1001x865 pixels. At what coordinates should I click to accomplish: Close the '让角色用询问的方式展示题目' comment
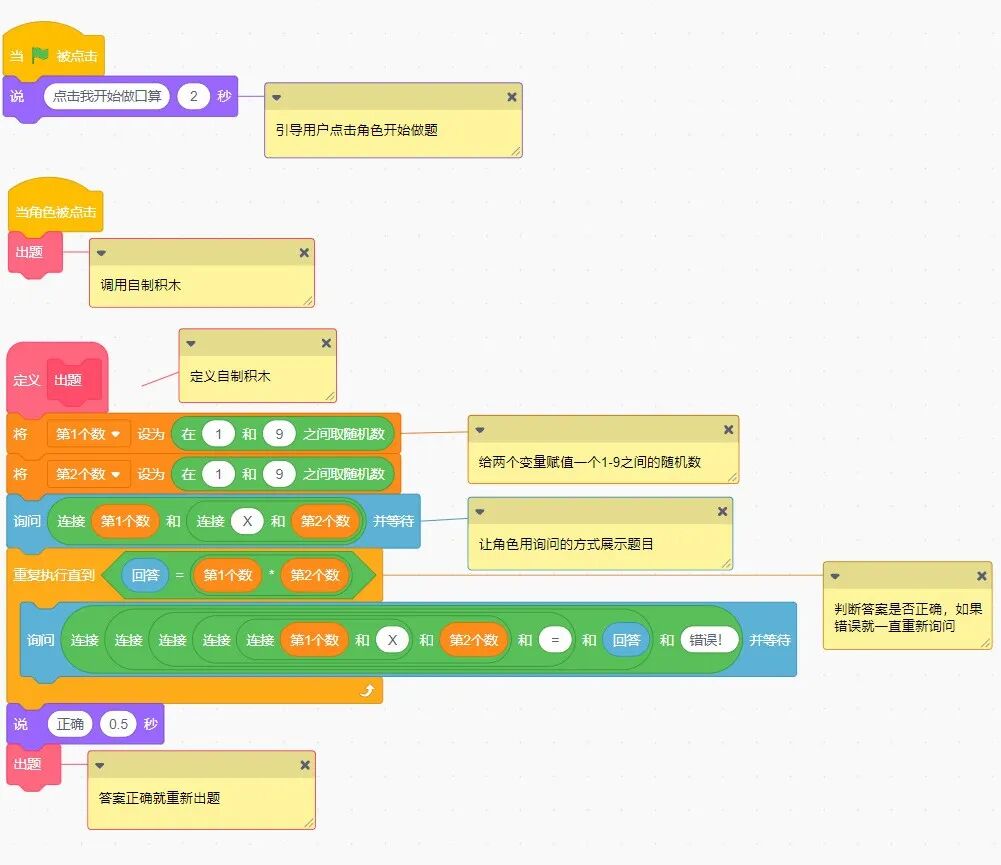[722, 512]
